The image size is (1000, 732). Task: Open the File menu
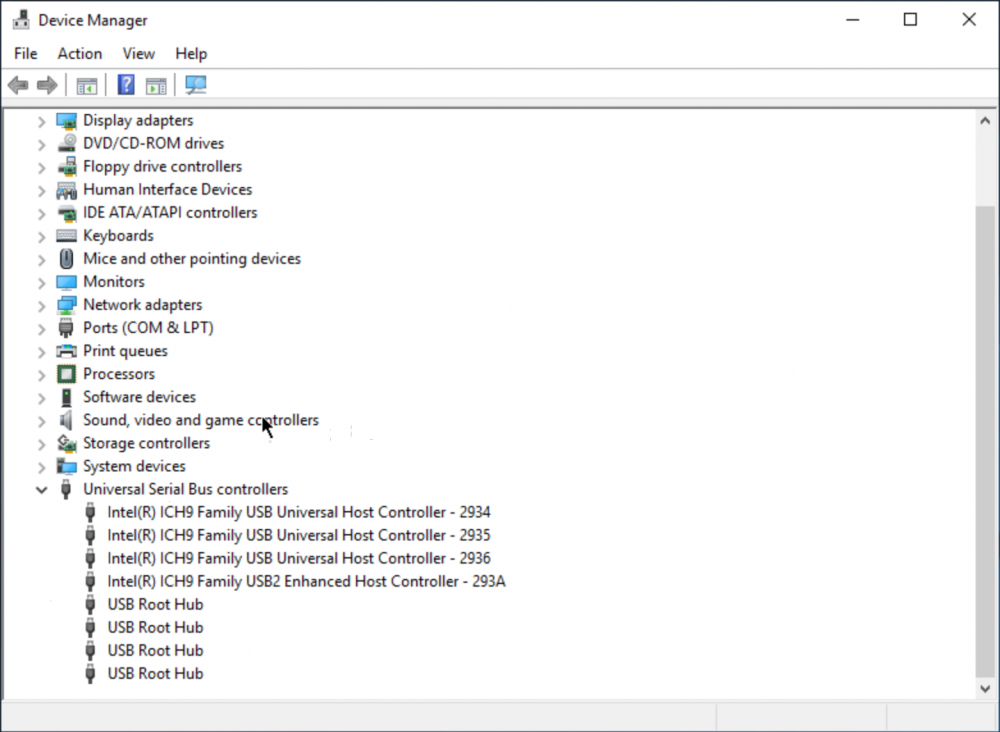pos(26,54)
